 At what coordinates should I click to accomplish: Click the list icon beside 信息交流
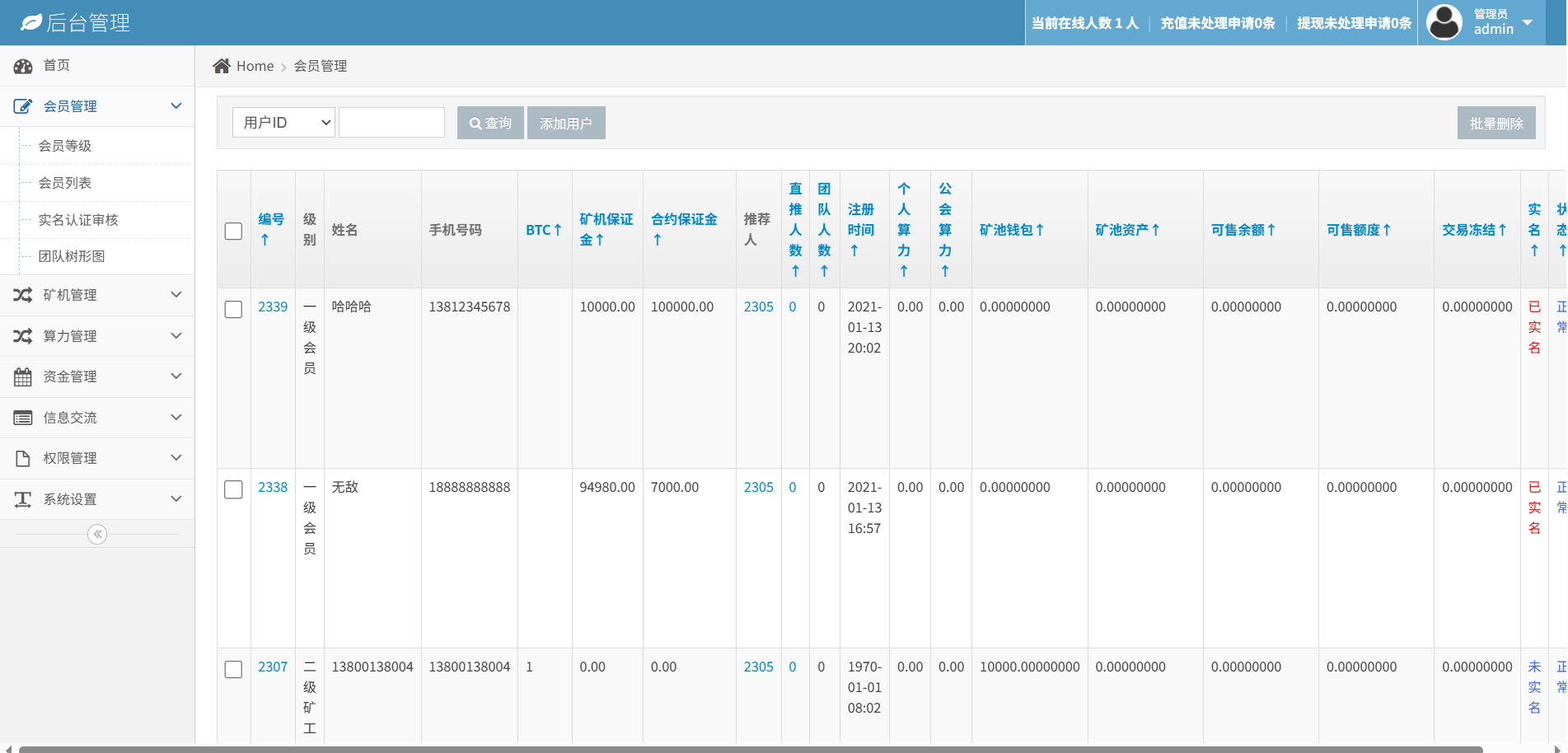tap(22, 418)
